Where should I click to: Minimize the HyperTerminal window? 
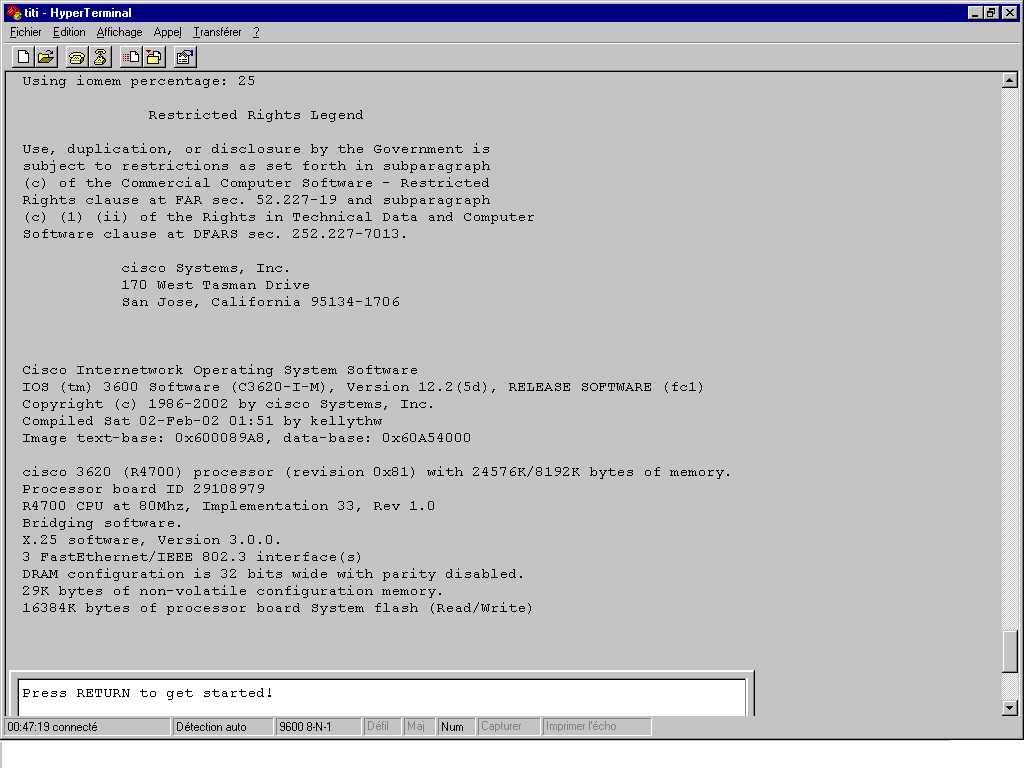coord(974,12)
